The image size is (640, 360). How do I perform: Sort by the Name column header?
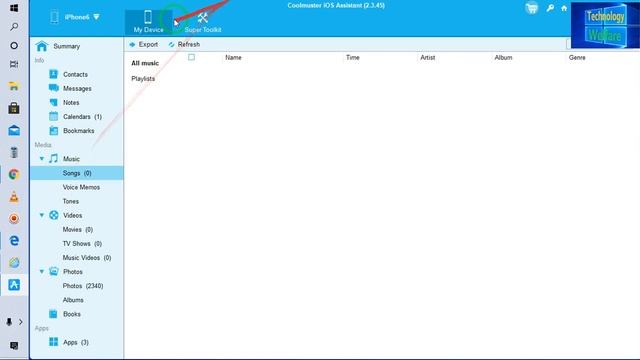233,58
